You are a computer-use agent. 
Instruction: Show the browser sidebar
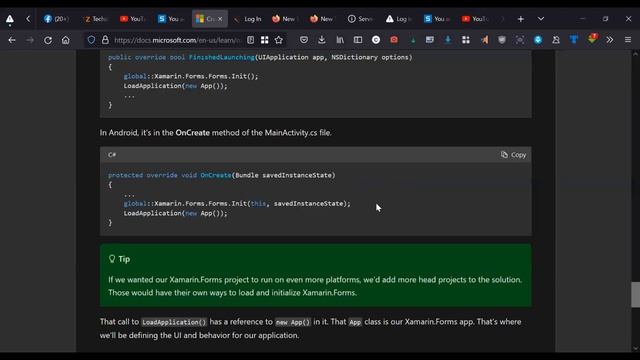tap(358, 40)
